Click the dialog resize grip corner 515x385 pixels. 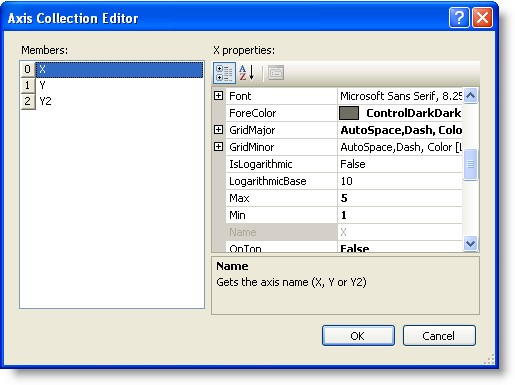[489, 359]
